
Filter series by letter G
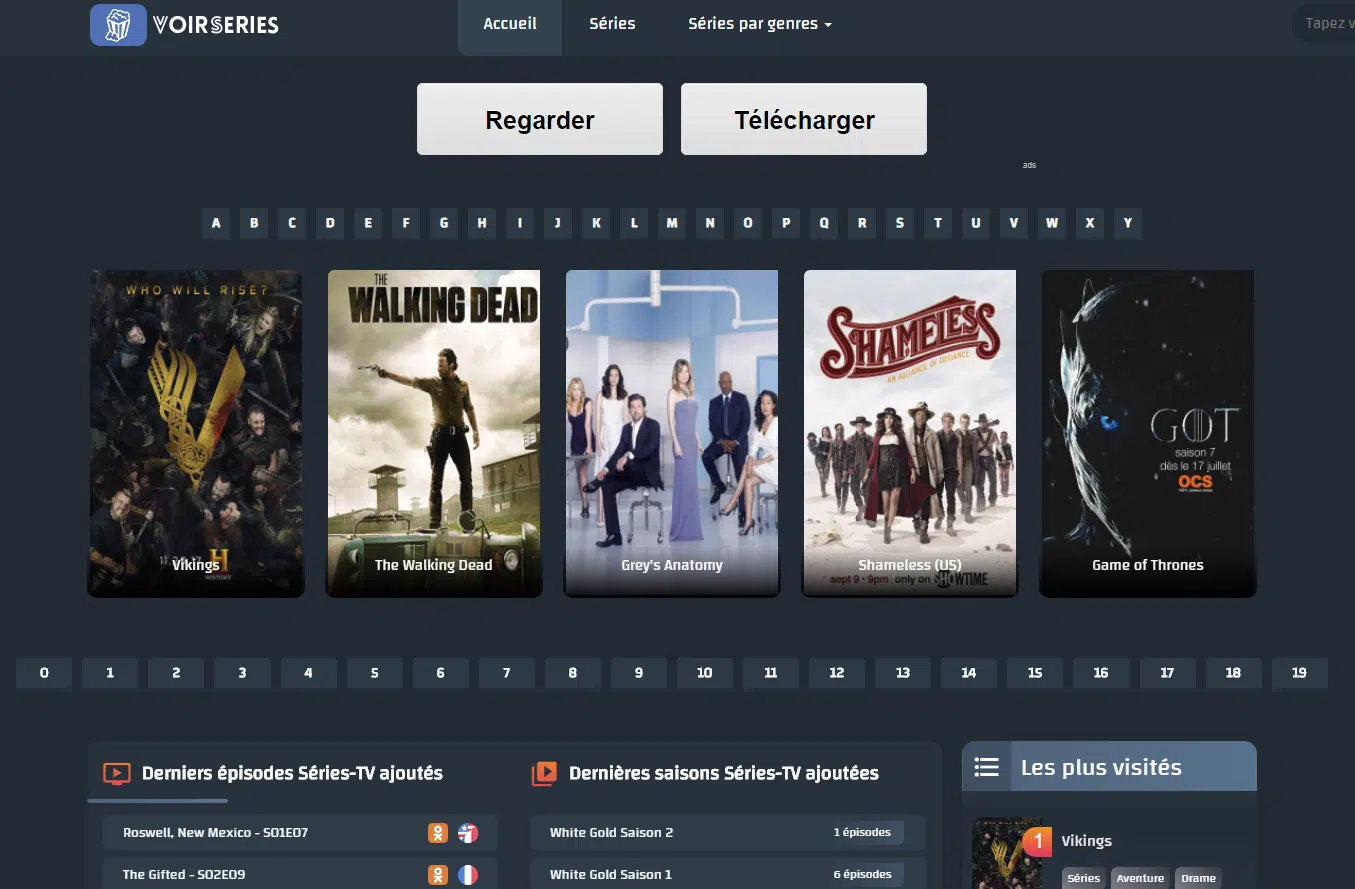(x=444, y=223)
